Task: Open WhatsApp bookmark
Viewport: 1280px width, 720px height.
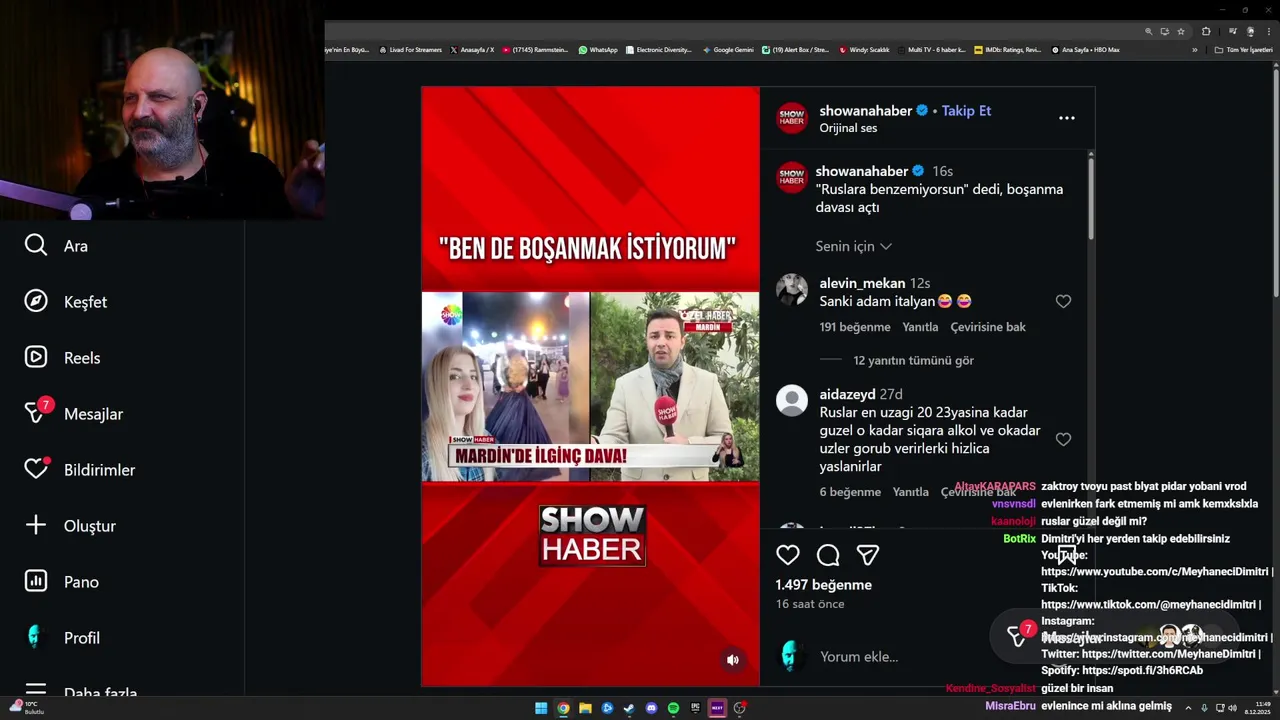Action: point(598,50)
